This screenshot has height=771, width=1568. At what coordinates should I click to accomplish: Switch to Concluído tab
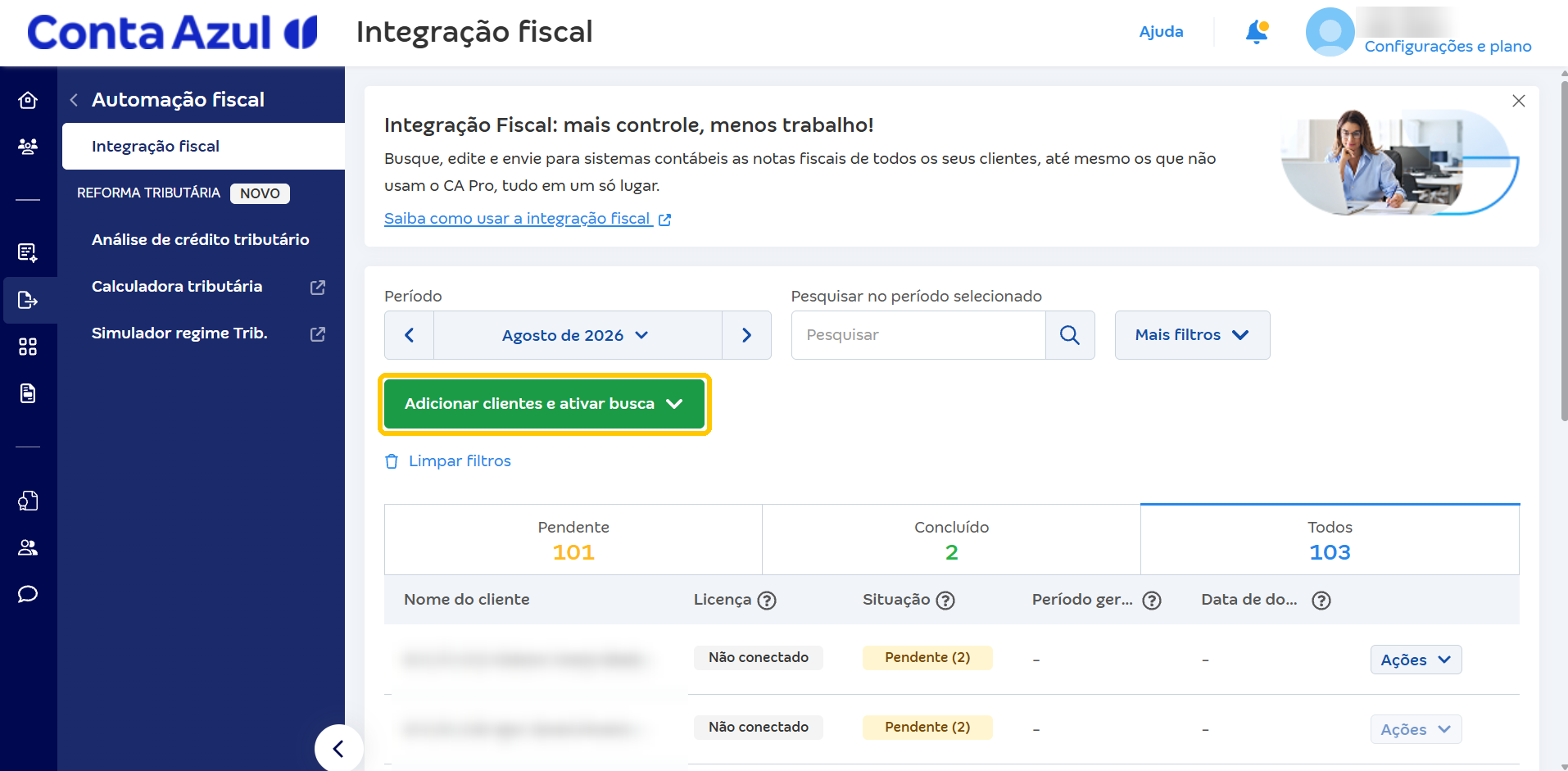951,540
